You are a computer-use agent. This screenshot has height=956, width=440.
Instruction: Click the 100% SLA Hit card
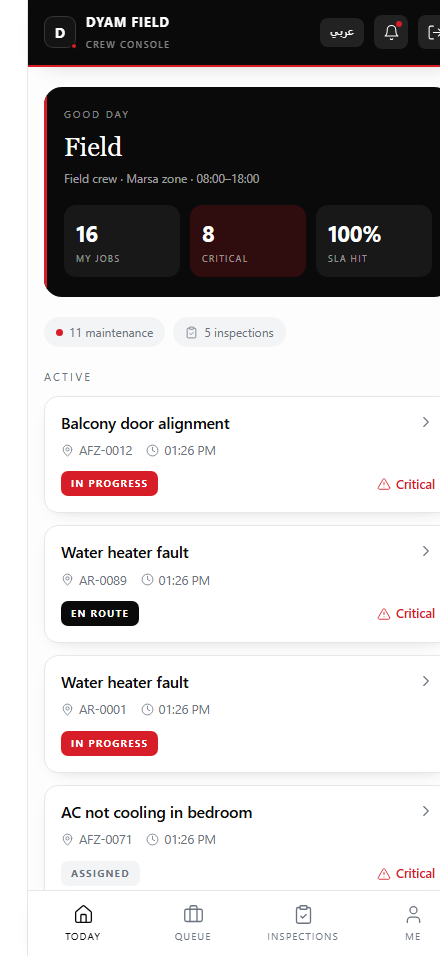tap(374, 241)
